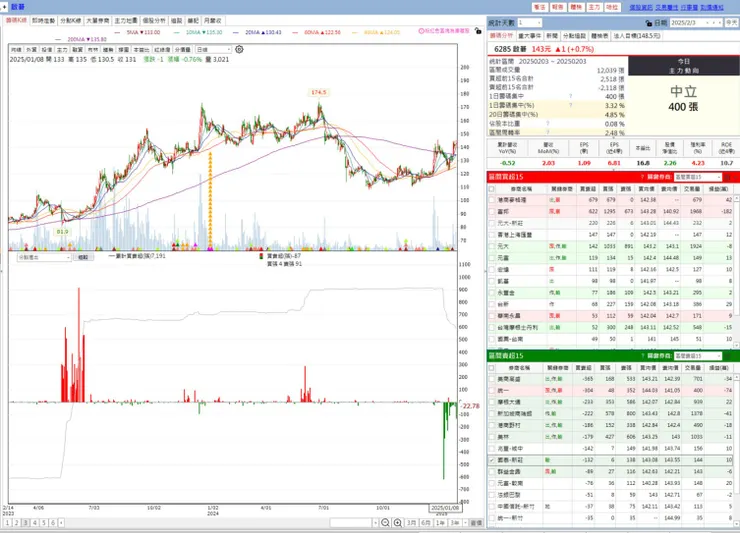Click the 200MA legend color line

coord(59,40)
